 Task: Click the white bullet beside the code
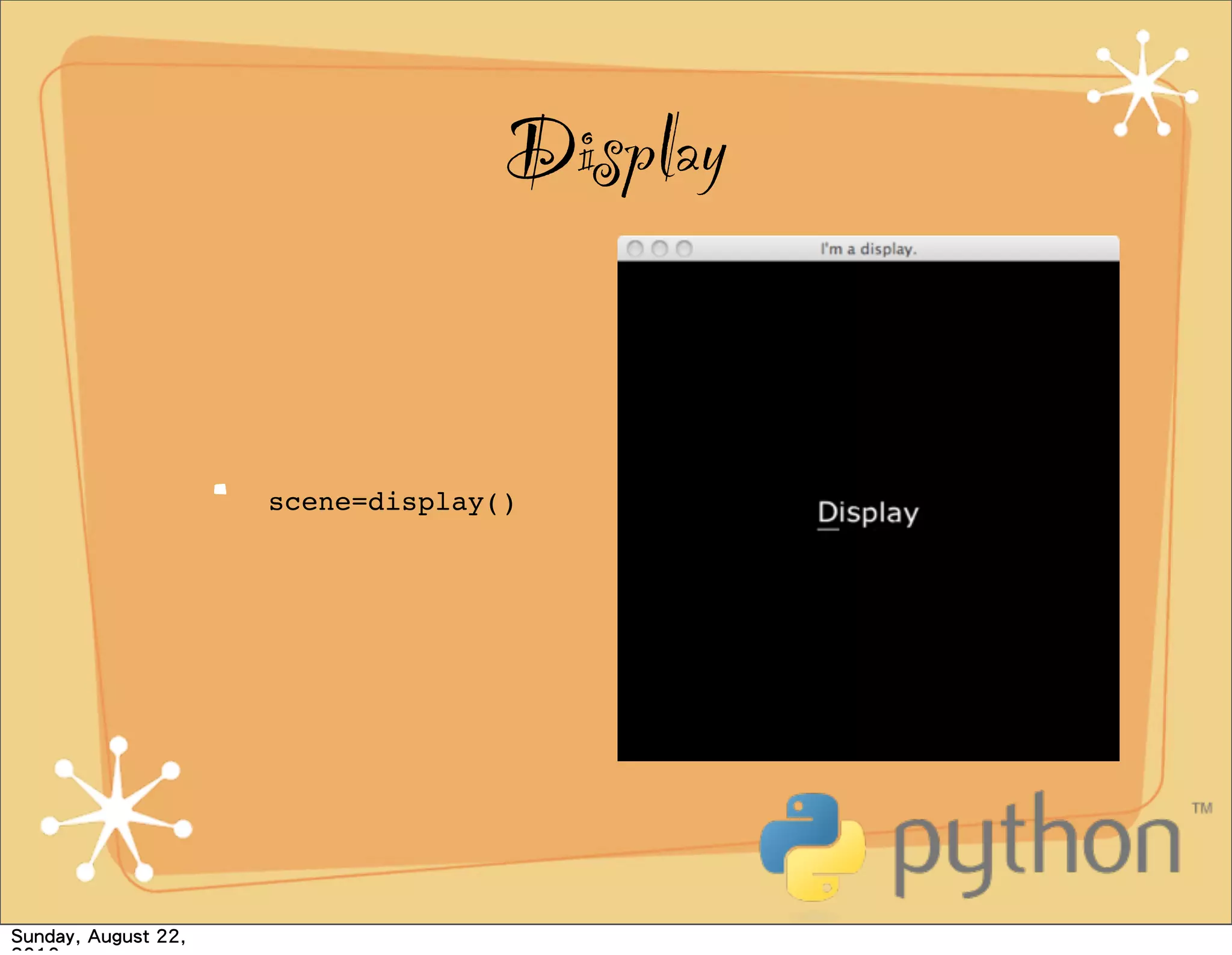220,489
